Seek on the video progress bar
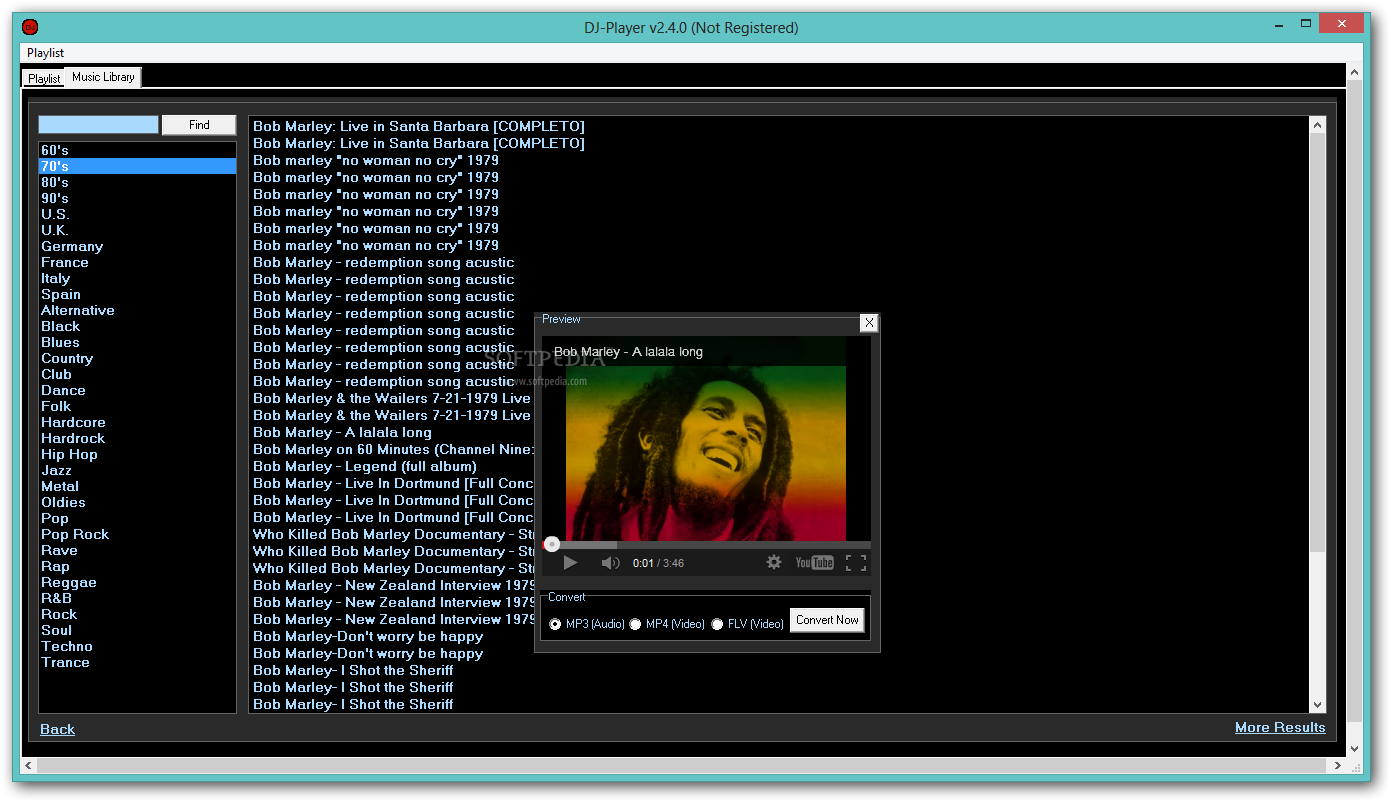The height and width of the screenshot is (802, 1391). coord(707,545)
